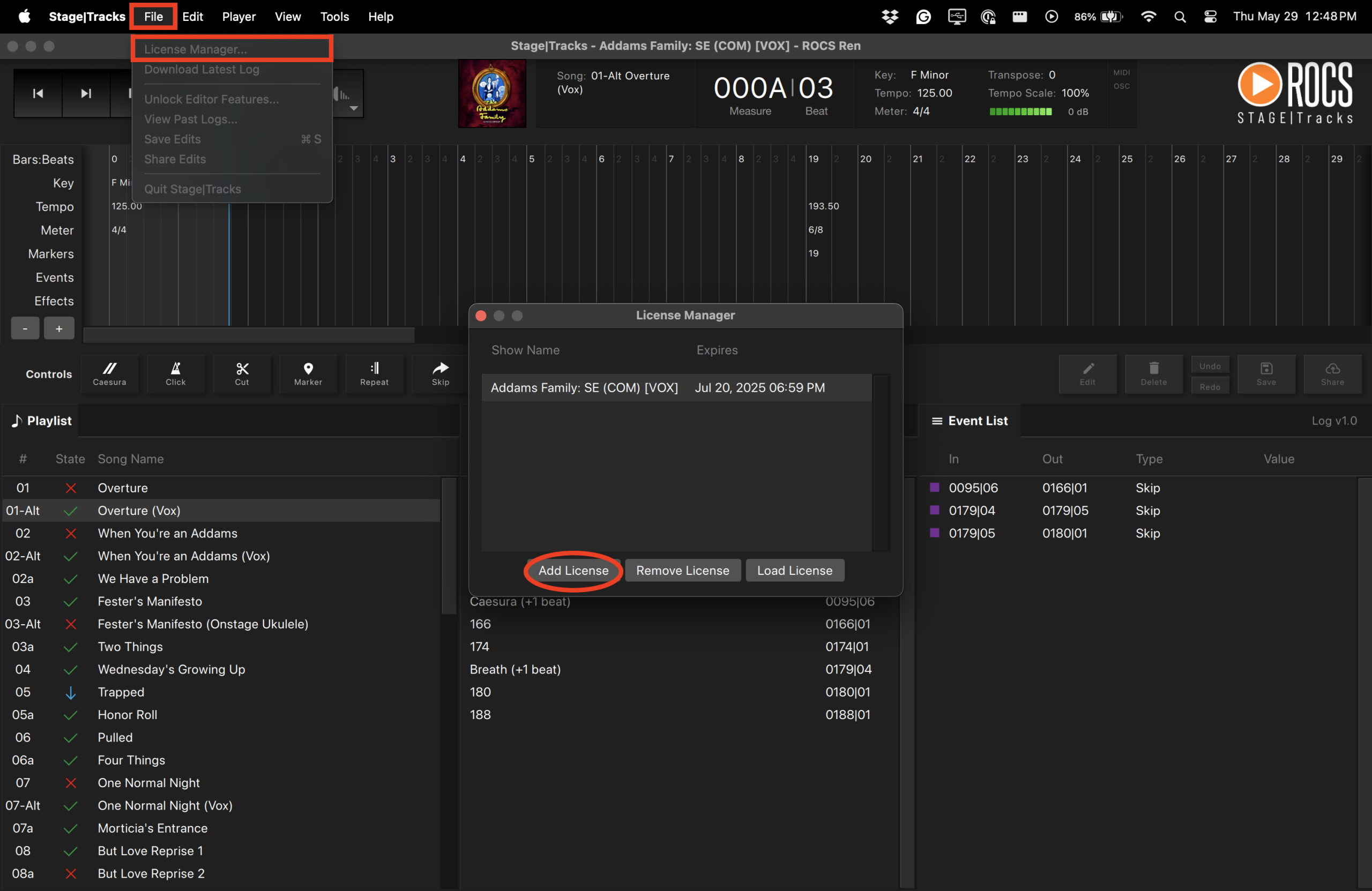Open the Edit menu
The height and width of the screenshot is (891, 1372).
(192, 16)
